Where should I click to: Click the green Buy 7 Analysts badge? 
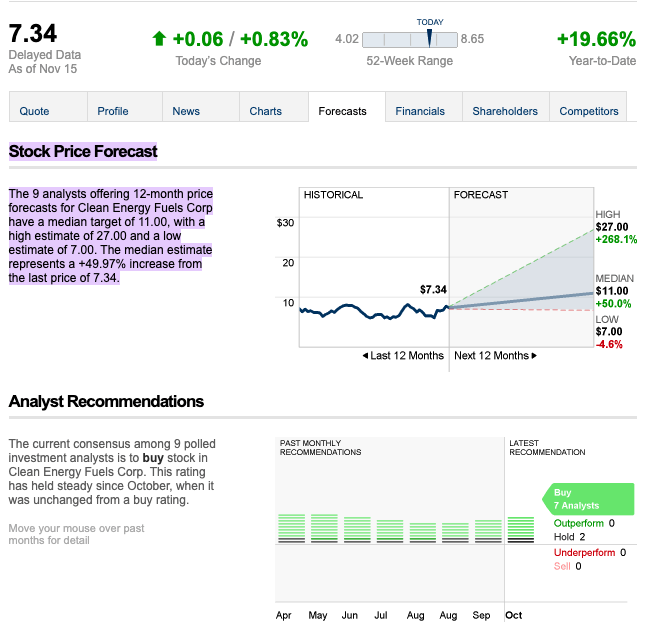(588, 499)
